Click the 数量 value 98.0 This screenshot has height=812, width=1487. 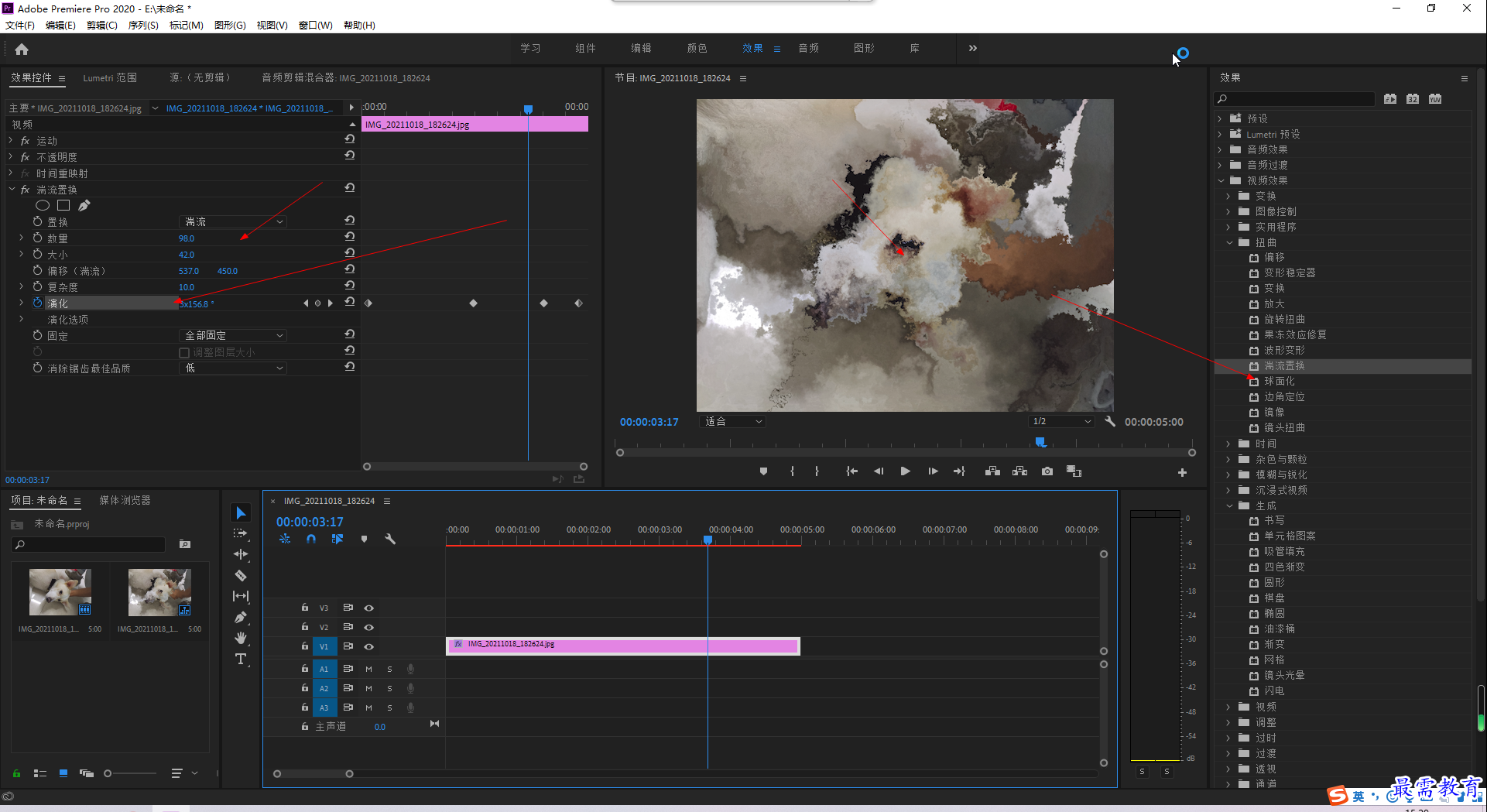(187, 238)
